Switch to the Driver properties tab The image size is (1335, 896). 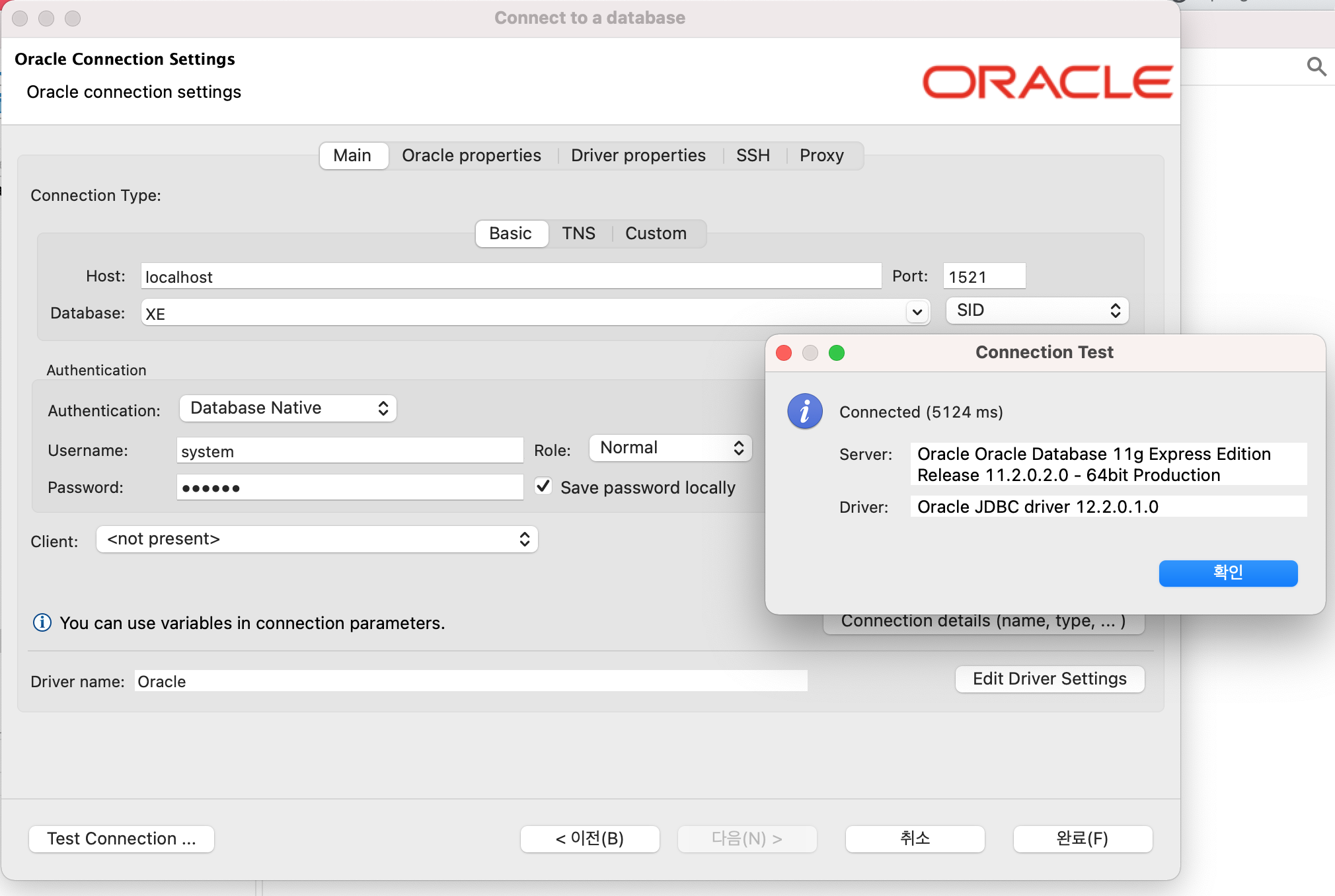(x=638, y=156)
